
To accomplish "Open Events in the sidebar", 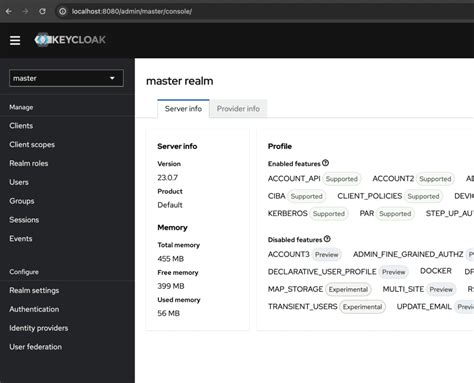I will pos(21,239).
